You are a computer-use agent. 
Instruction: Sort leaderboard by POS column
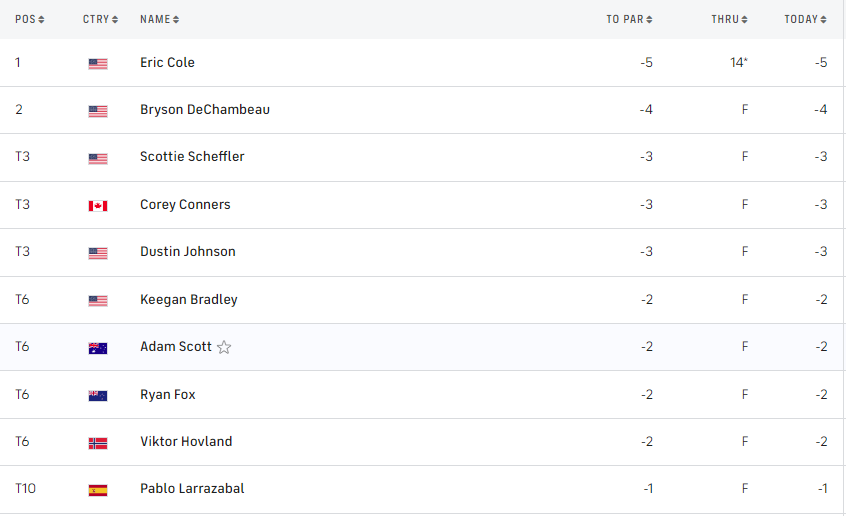coord(29,19)
